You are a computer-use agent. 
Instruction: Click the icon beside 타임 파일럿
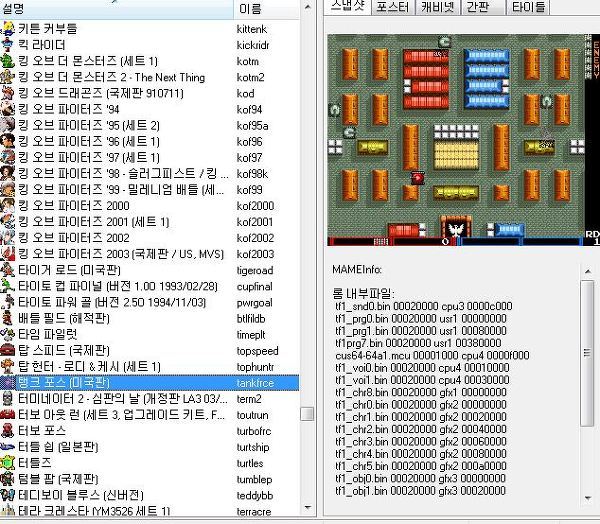(8, 334)
